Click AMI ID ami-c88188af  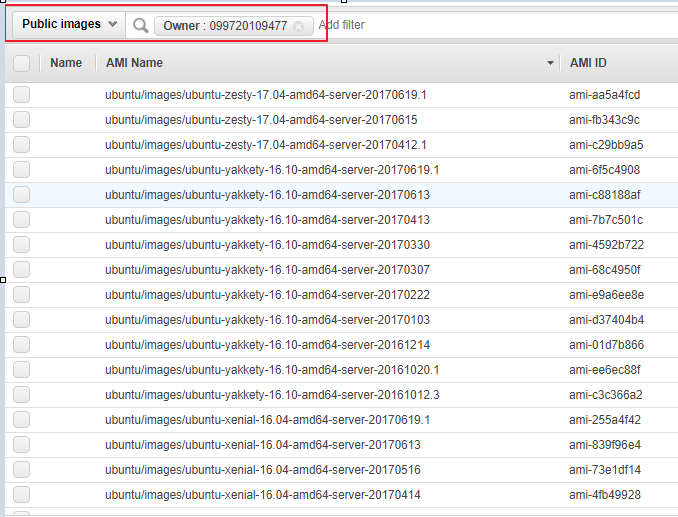pos(604,195)
